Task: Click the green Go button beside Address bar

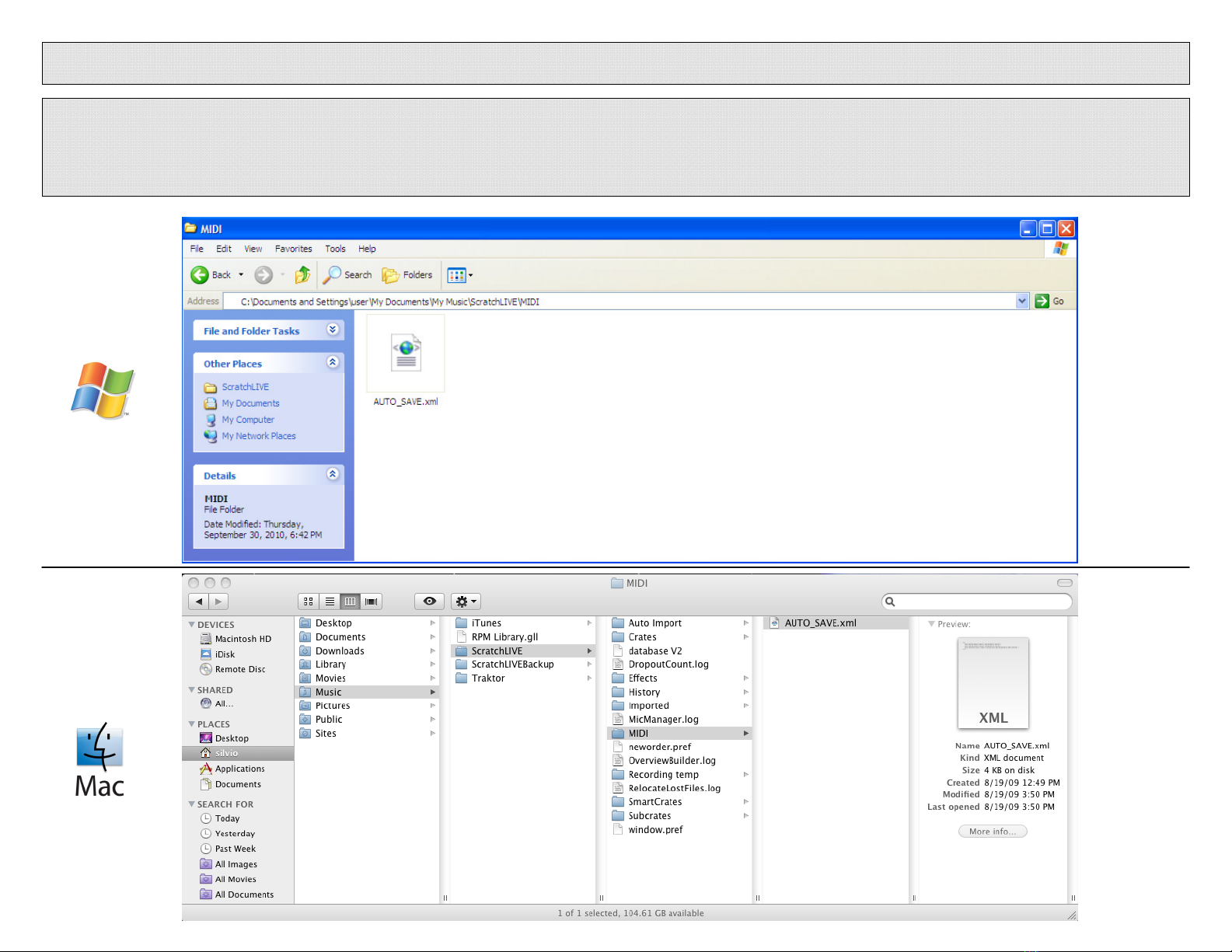Action: click(1049, 301)
